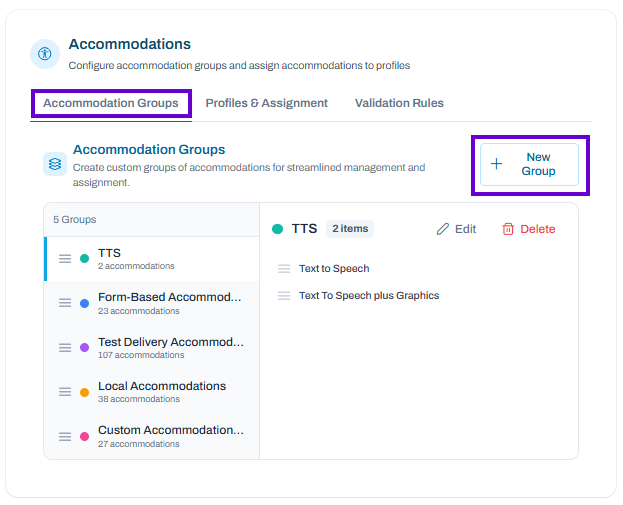Click the stacked layers icon beside Accommodation Groups
Image resolution: width=623 pixels, height=505 pixels.
coord(55,164)
